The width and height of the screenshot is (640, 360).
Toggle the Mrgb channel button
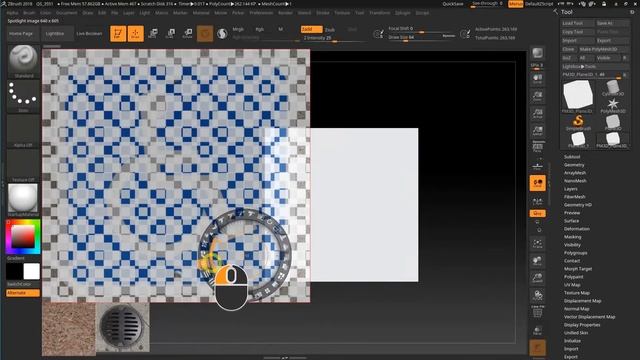(238, 29)
